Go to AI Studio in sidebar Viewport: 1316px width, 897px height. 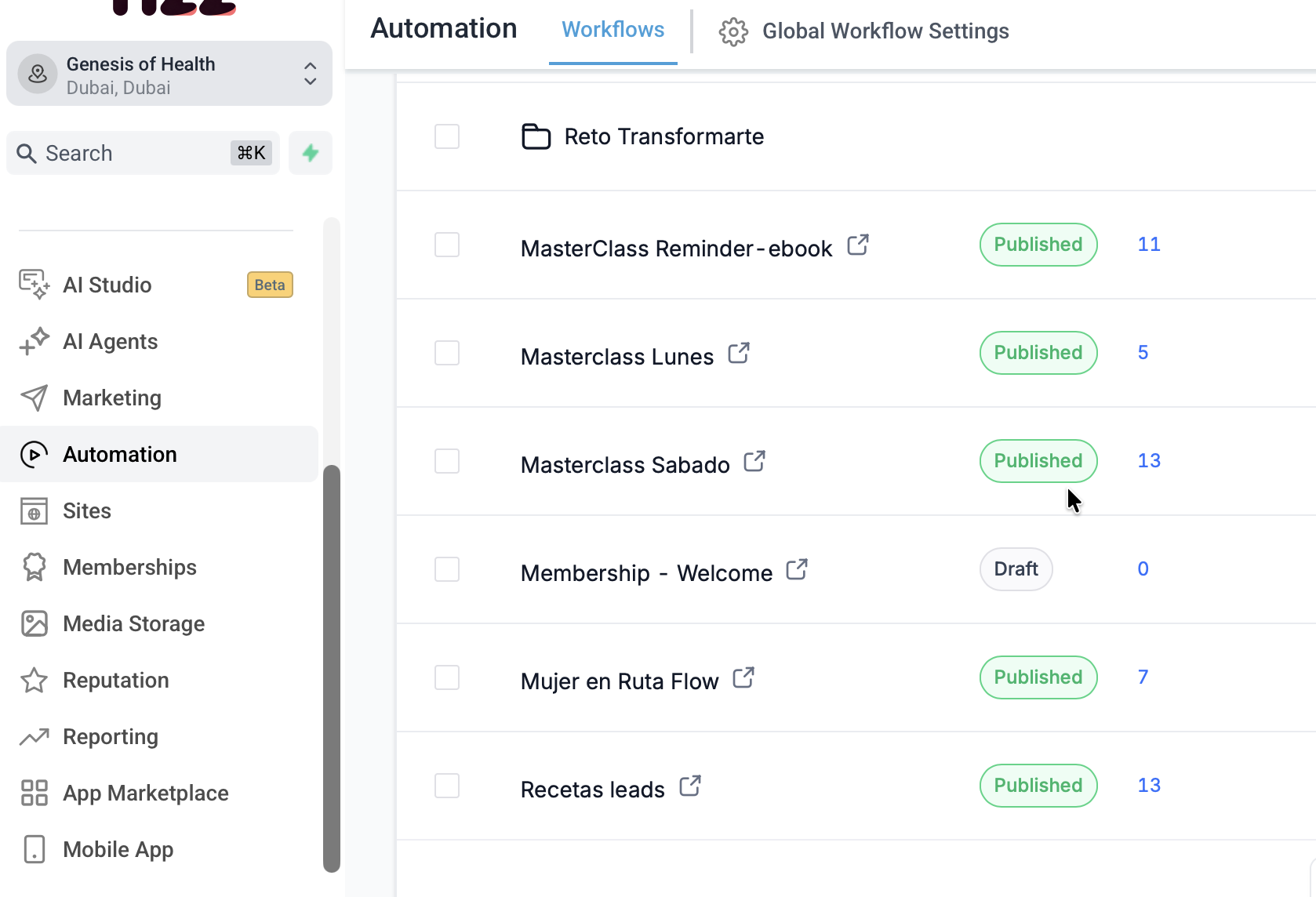[x=158, y=285]
